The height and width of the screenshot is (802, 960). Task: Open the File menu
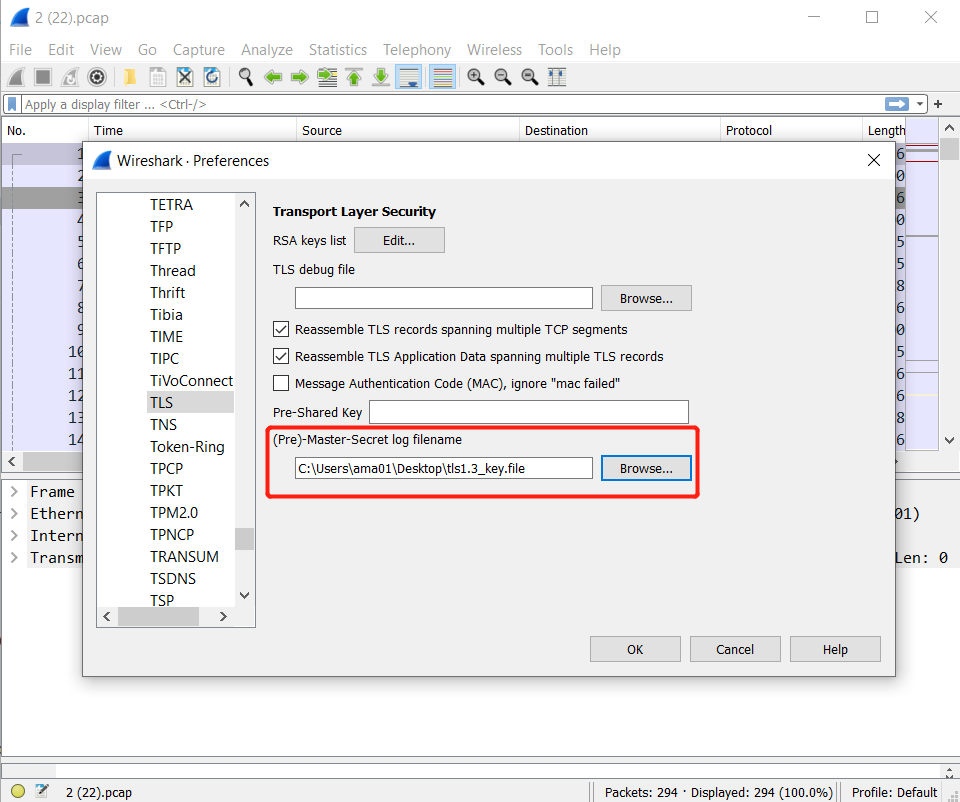tap(20, 50)
